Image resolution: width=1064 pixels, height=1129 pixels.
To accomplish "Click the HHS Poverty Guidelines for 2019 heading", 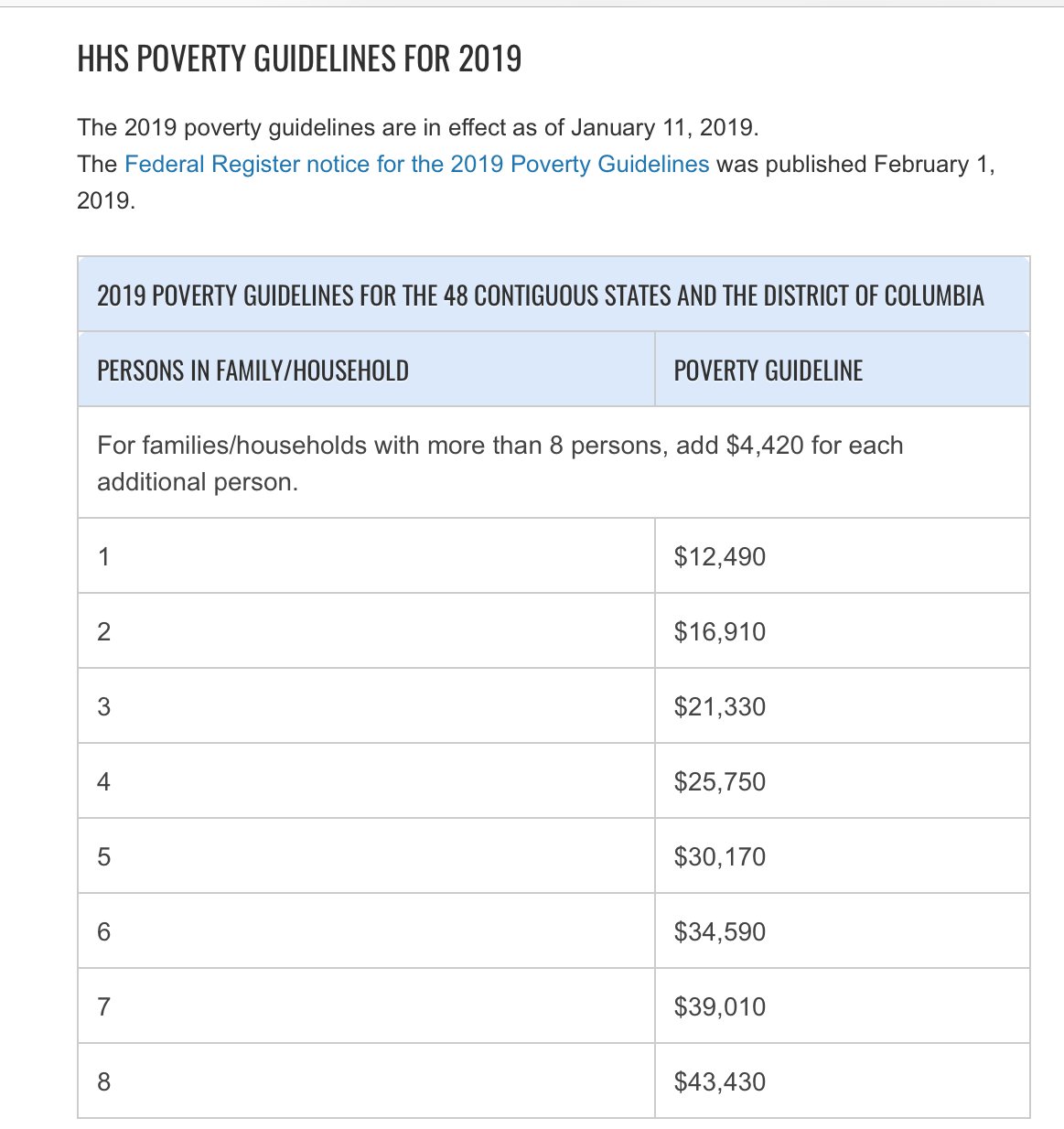I will point(299,59).
